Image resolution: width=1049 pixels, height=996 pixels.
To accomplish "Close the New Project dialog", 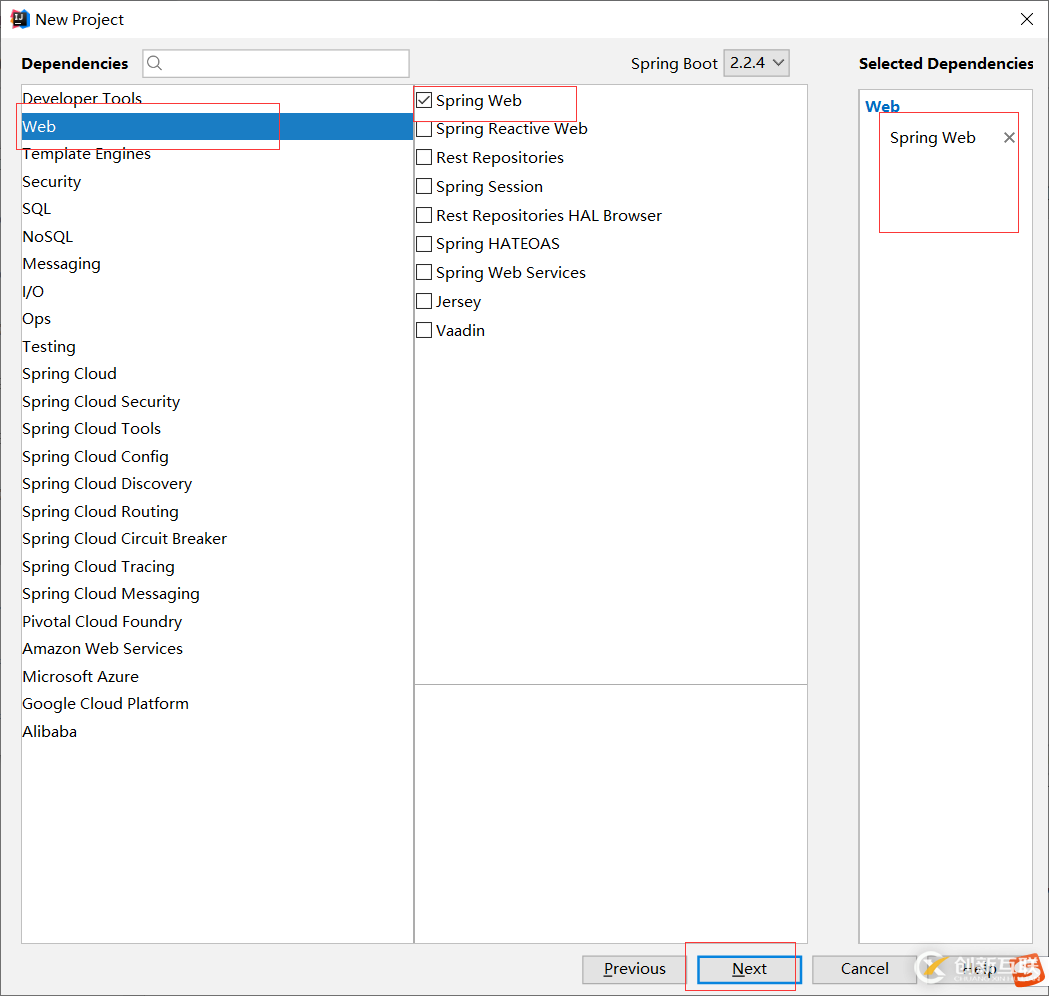I will pyautogui.click(x=1026, y=19).
